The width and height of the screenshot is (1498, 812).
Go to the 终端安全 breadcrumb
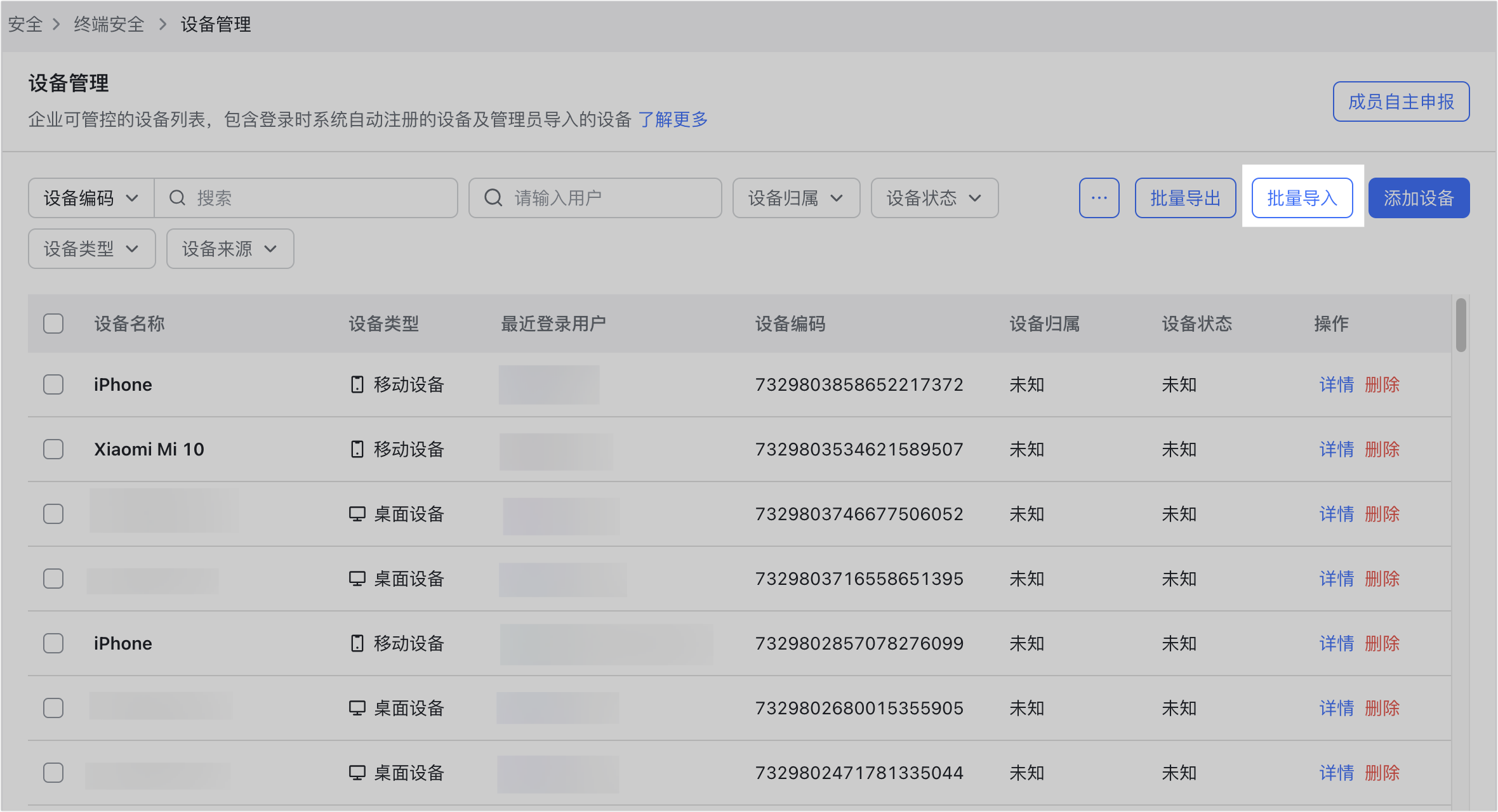(109, 24)
